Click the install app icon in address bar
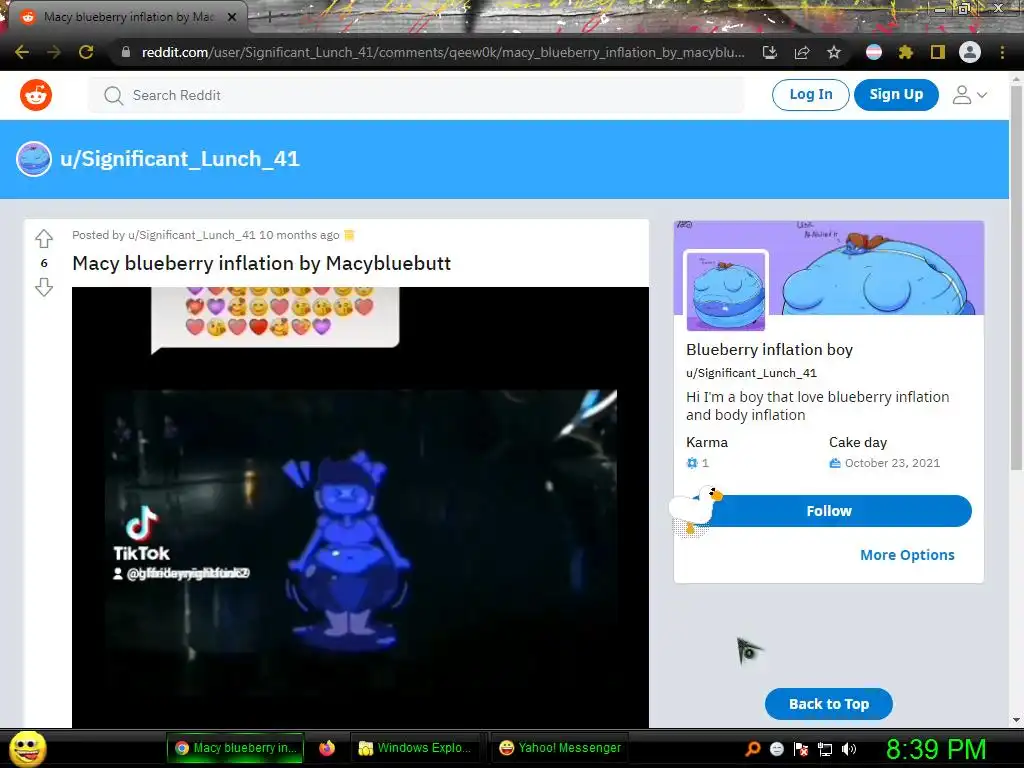This screenshot has height=768, width=1024. point(770,52)
